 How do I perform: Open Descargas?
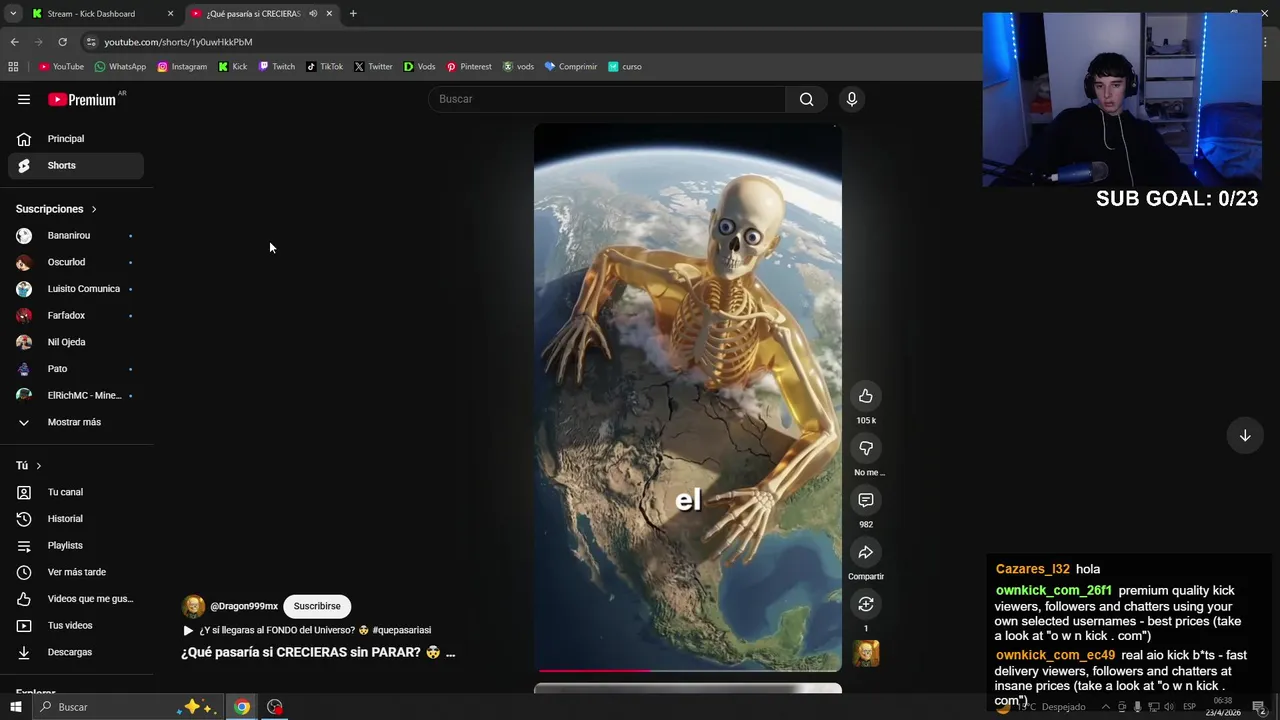[x=76, y=652]
